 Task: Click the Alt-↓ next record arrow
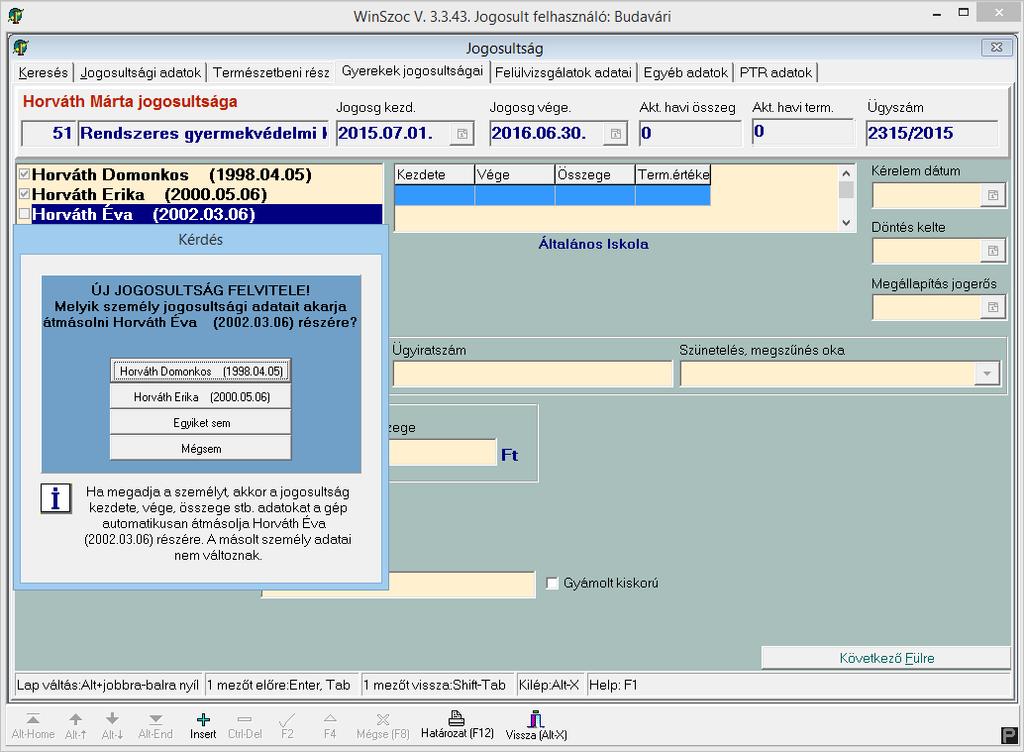(x=112, y=719)
